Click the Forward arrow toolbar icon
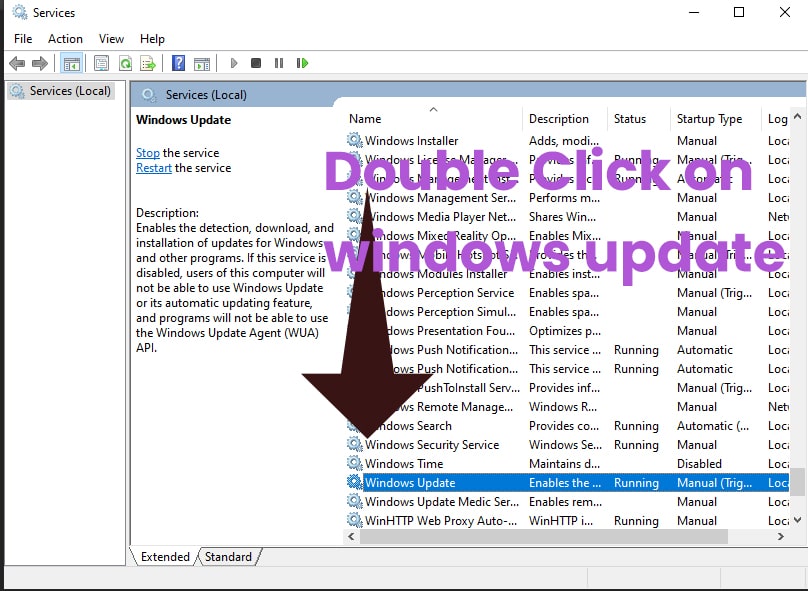This screenshot has width=808, height=591. [x=40, y=63]
